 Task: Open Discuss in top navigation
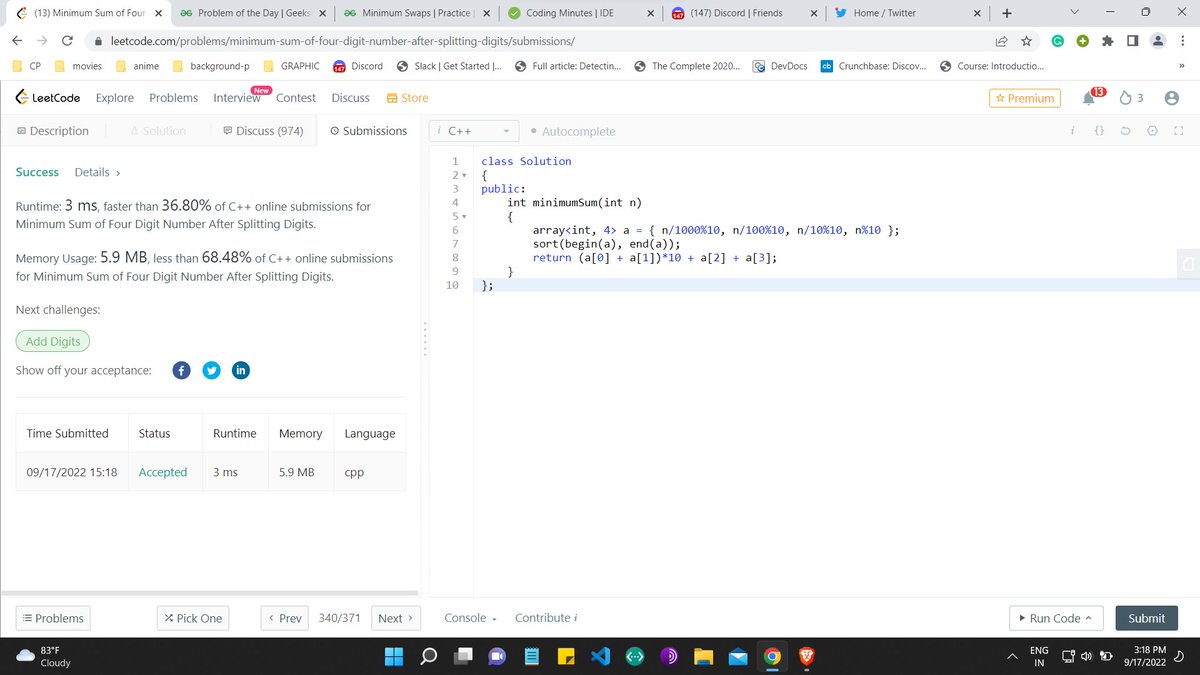[350, 98]
